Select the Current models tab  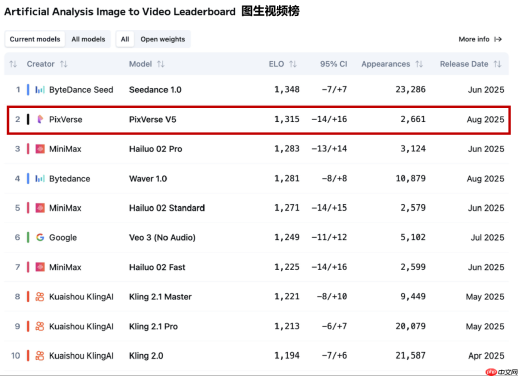point(35,39)
